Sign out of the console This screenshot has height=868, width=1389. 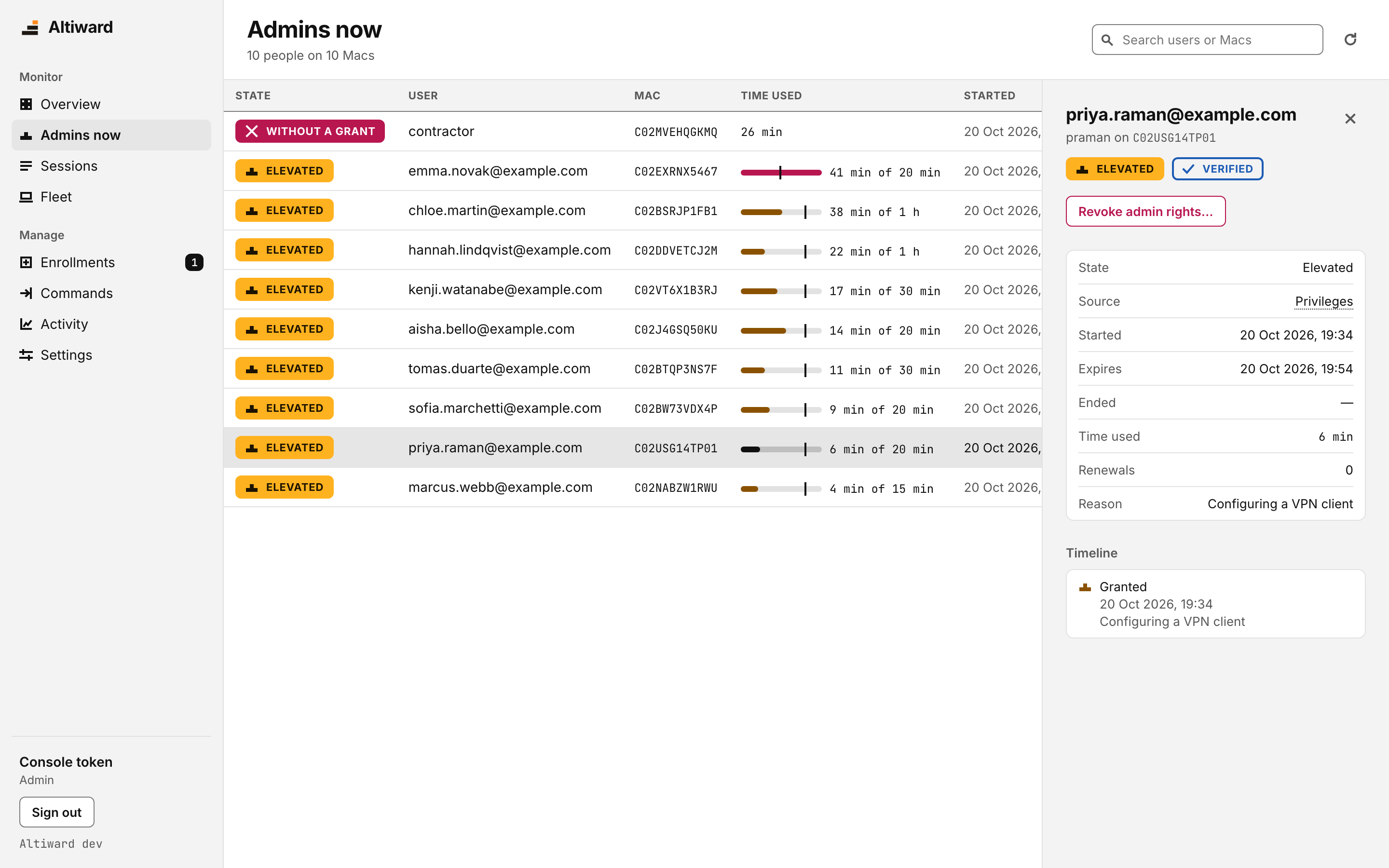click(x=57, y=812)
